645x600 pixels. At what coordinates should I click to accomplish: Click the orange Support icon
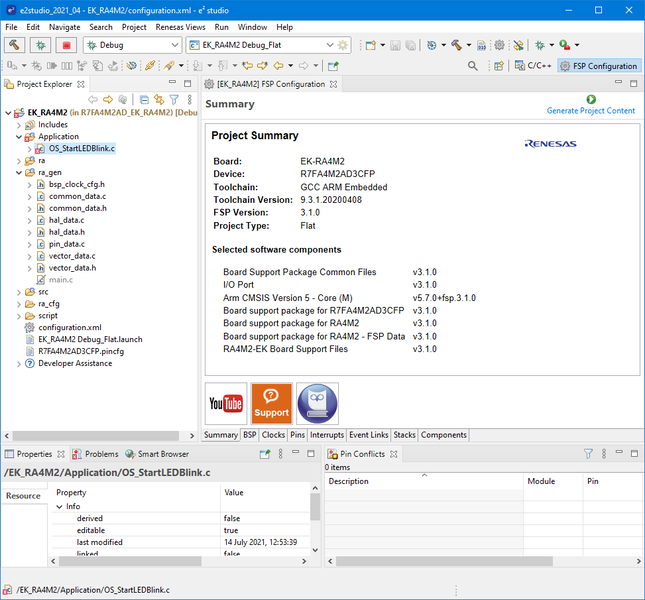click(x=271, y=403)
